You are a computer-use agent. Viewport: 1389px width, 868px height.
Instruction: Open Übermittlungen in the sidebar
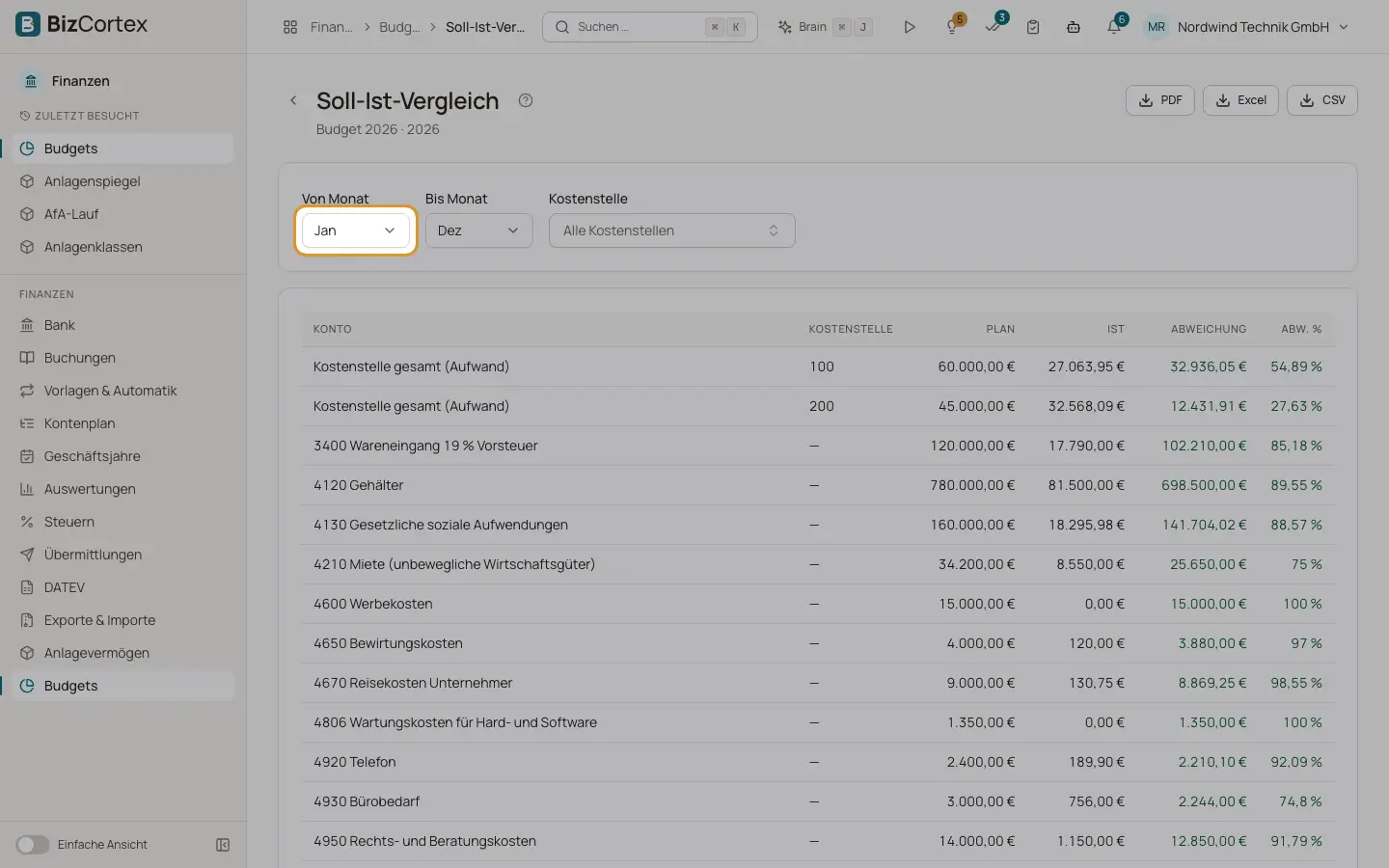[x=123, y=555]
